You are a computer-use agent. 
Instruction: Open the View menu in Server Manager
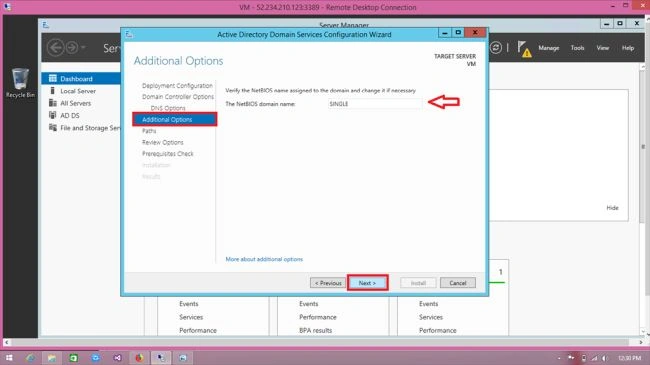pyautogui.click(x=602, y=48)
